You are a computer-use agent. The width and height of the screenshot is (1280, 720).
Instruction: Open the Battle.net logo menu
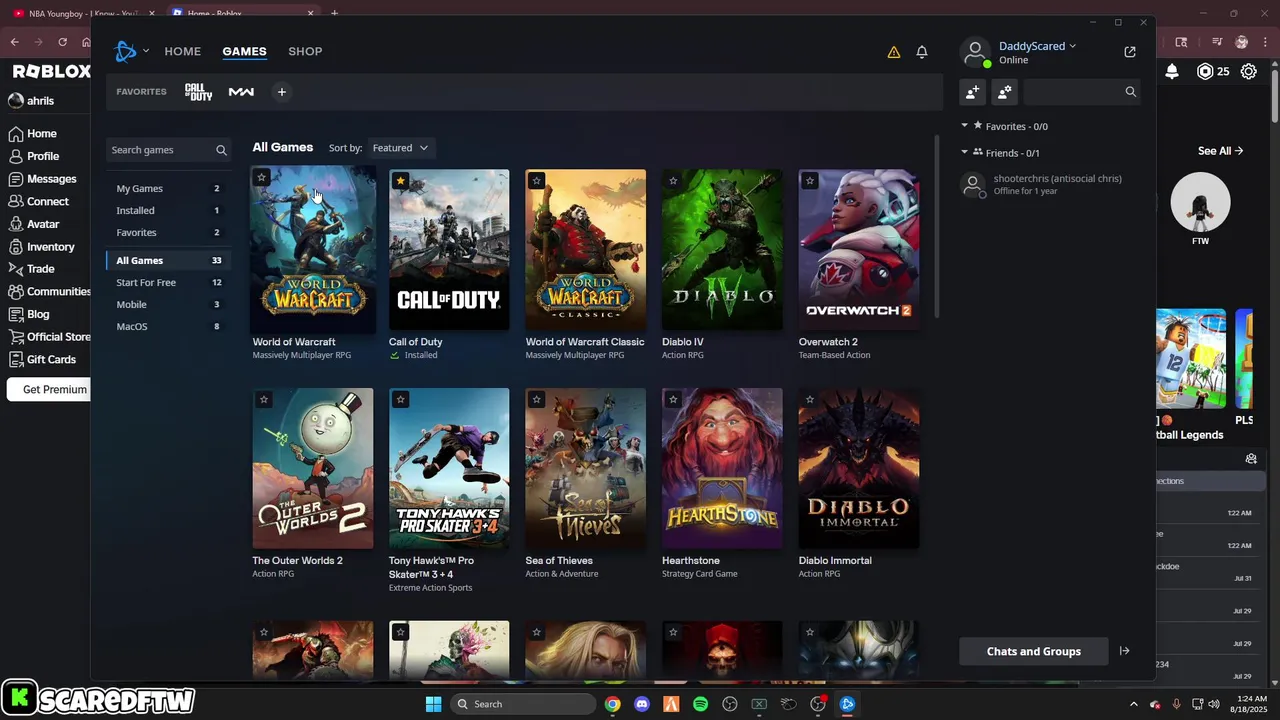[x=125, y=51]
